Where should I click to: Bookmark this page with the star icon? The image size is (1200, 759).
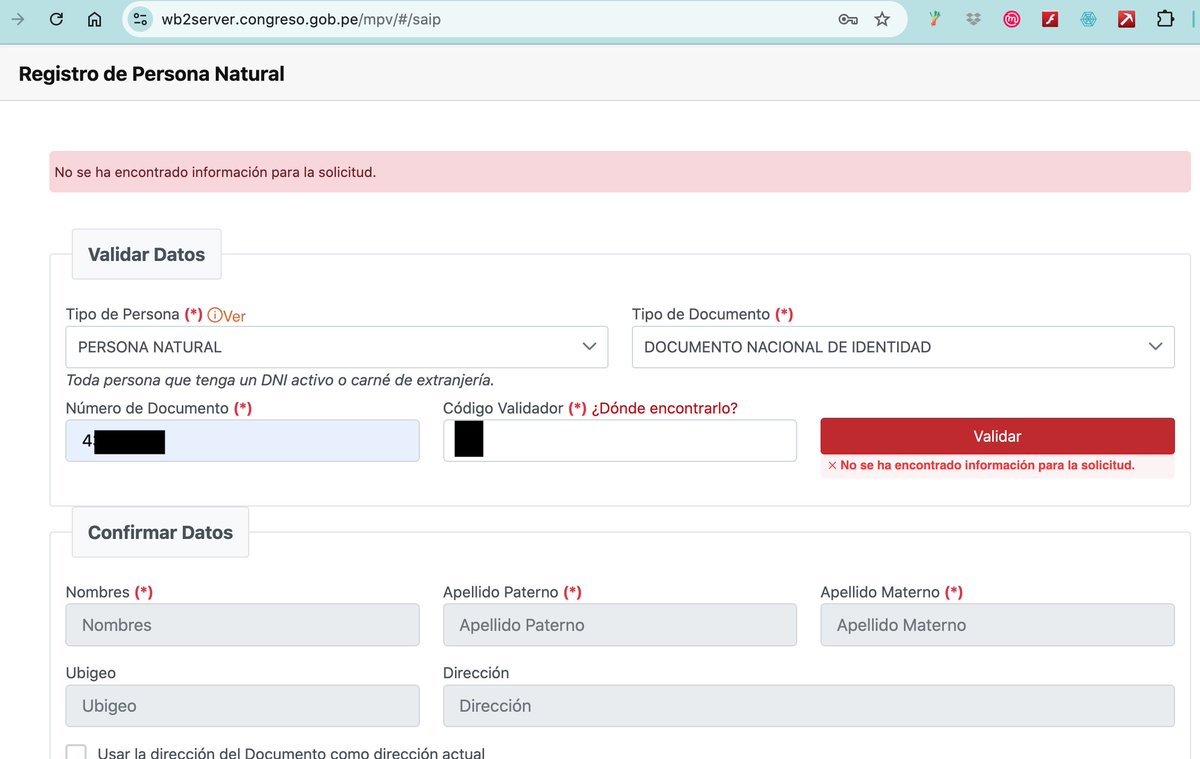click(882, 19)
